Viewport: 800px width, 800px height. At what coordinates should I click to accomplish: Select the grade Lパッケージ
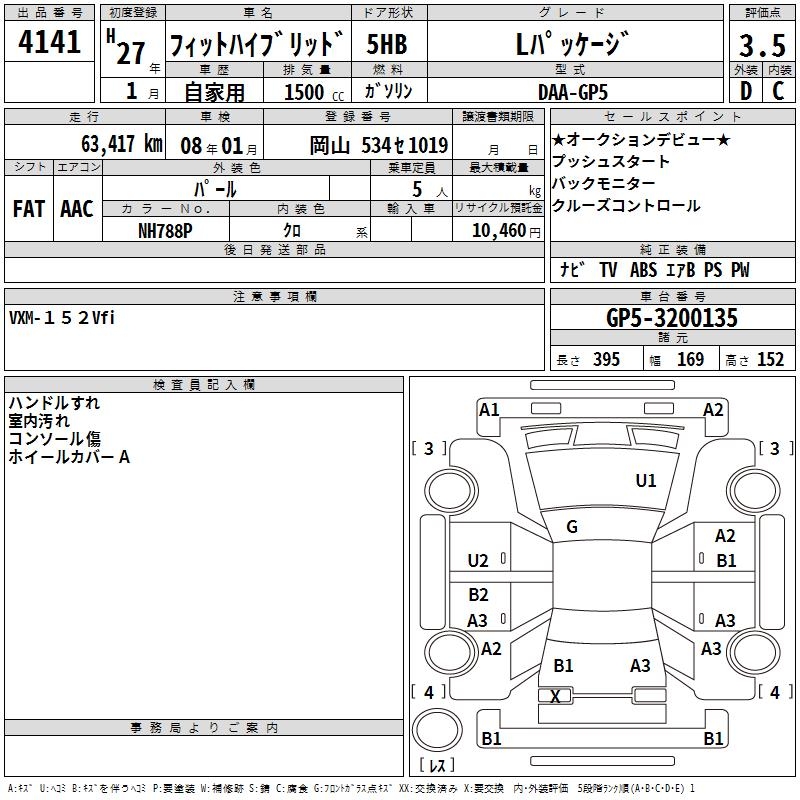572,43
